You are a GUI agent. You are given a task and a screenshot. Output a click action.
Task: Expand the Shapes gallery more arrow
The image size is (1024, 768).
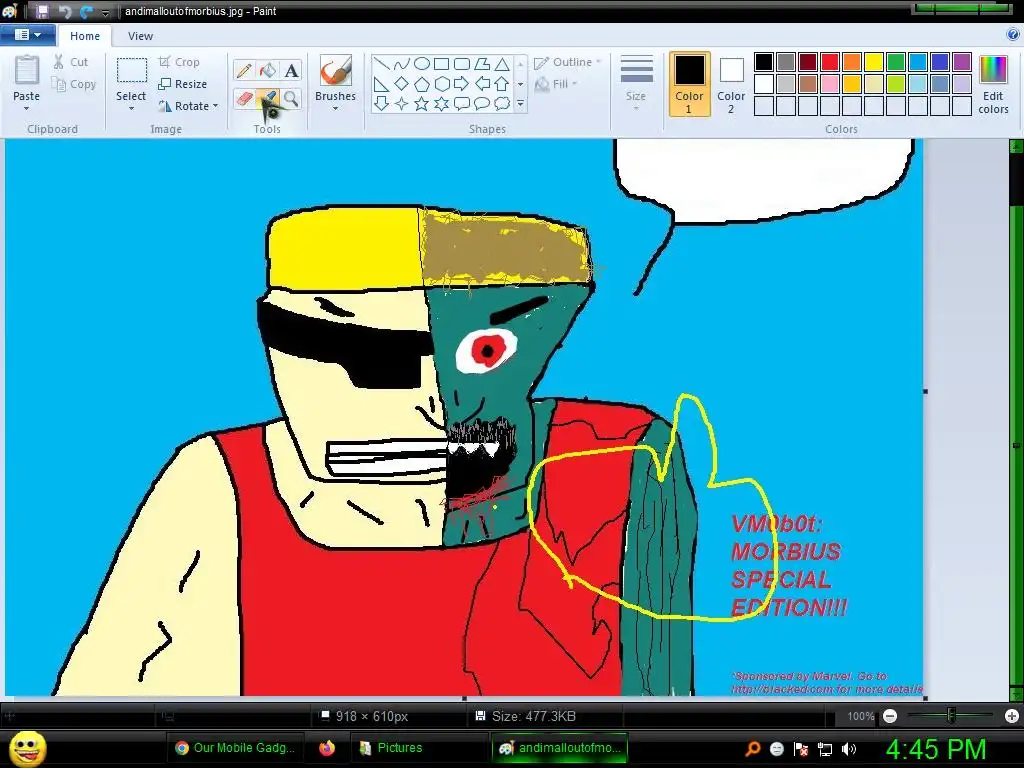coord(520,103)
